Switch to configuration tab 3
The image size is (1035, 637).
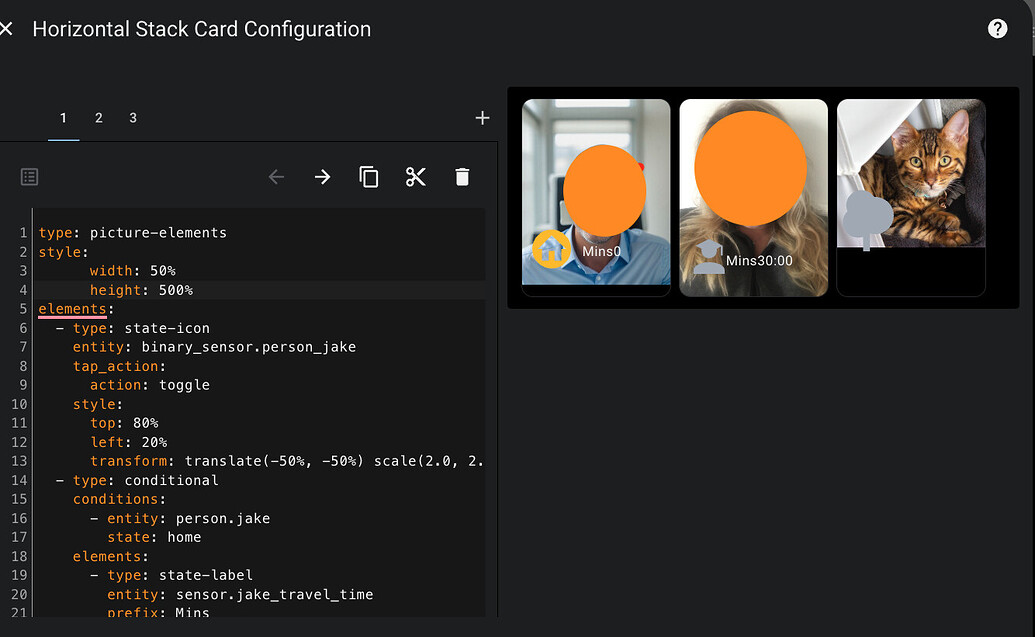click(133, 117)
